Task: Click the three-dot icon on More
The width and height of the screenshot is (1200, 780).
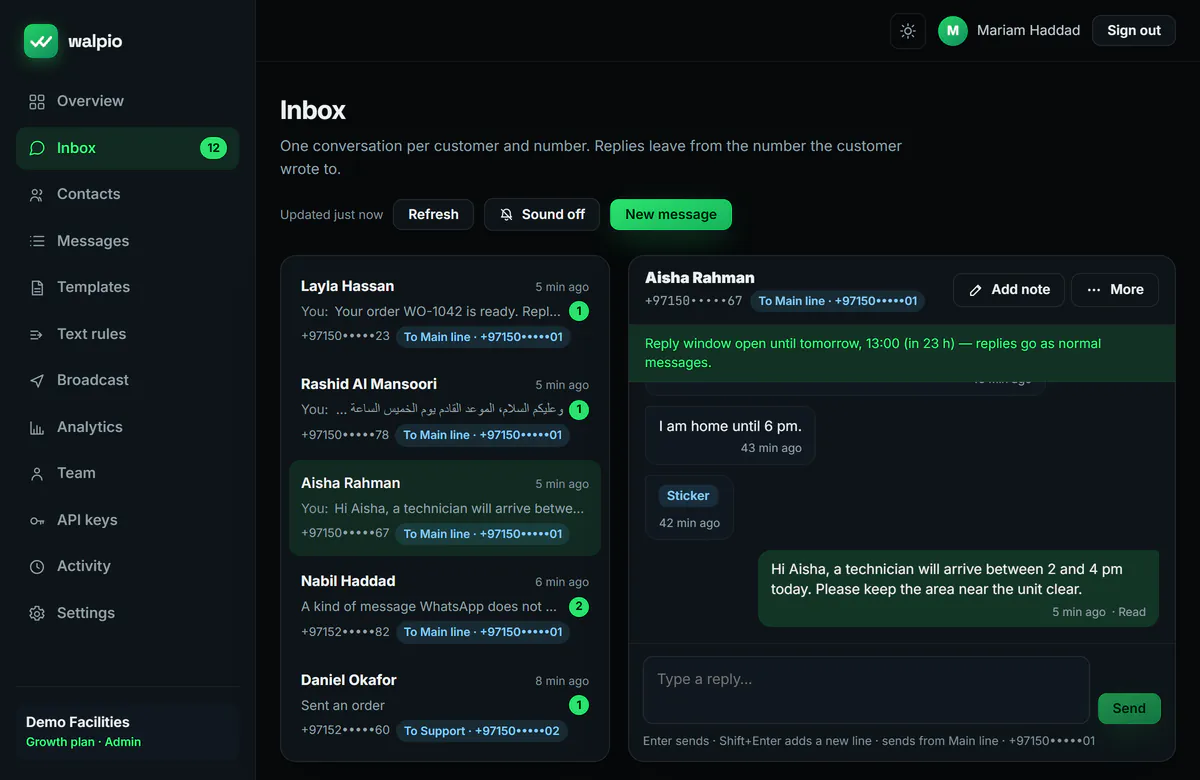Action: [x=1095, y=290]
